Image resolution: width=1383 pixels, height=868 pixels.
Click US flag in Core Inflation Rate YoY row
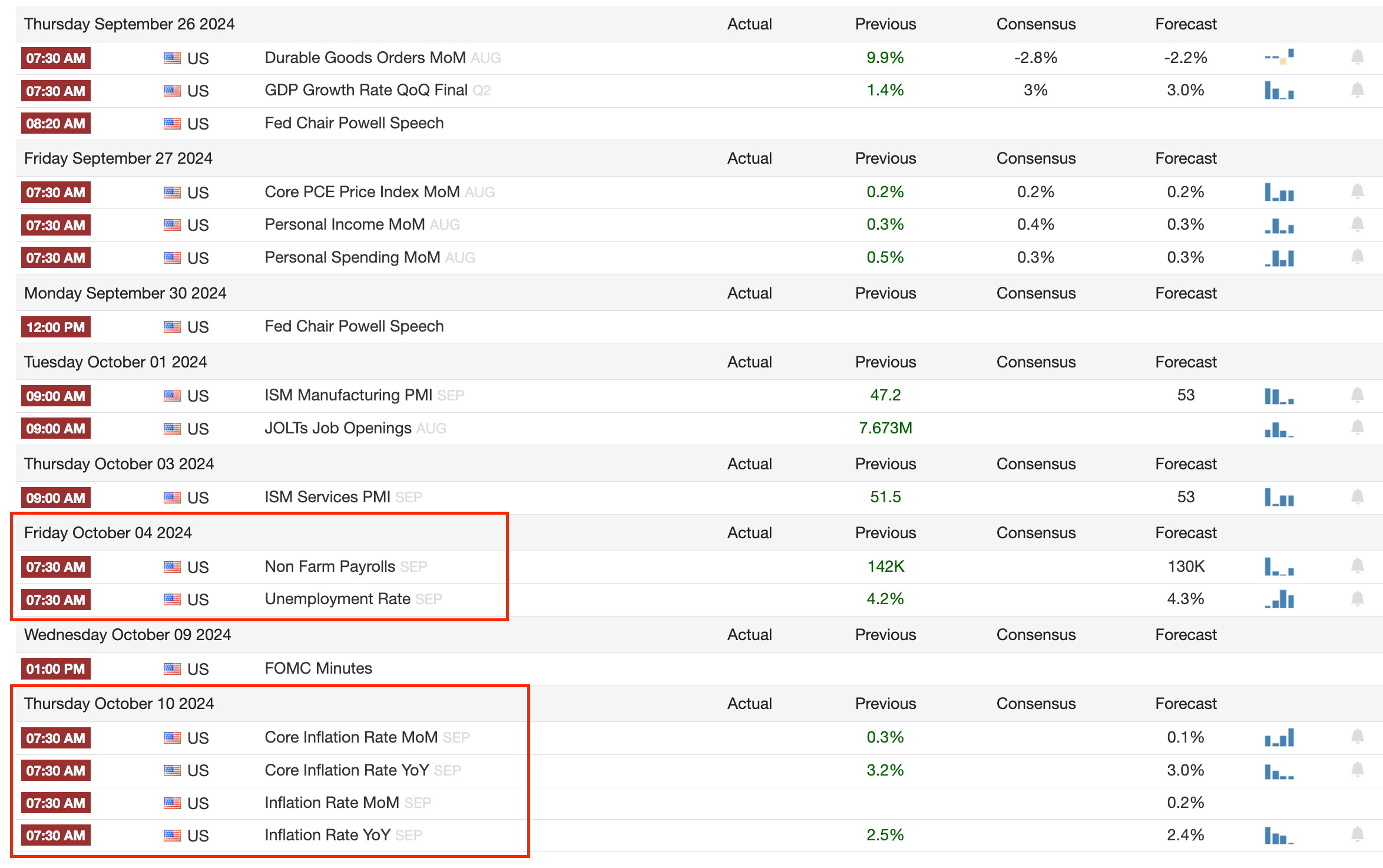pyautogui.click(x=172, y=770)
